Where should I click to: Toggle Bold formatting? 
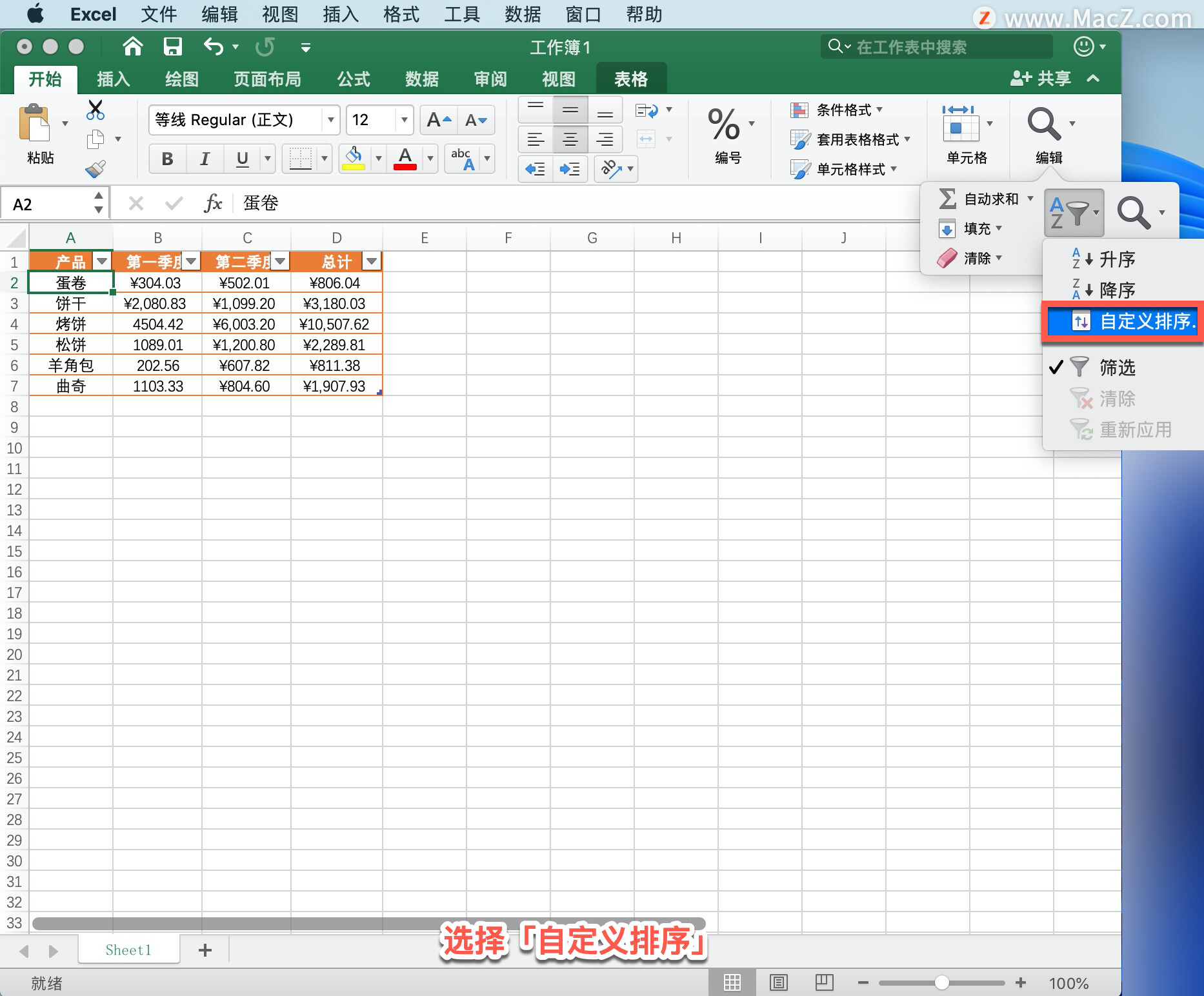point(168,159)
